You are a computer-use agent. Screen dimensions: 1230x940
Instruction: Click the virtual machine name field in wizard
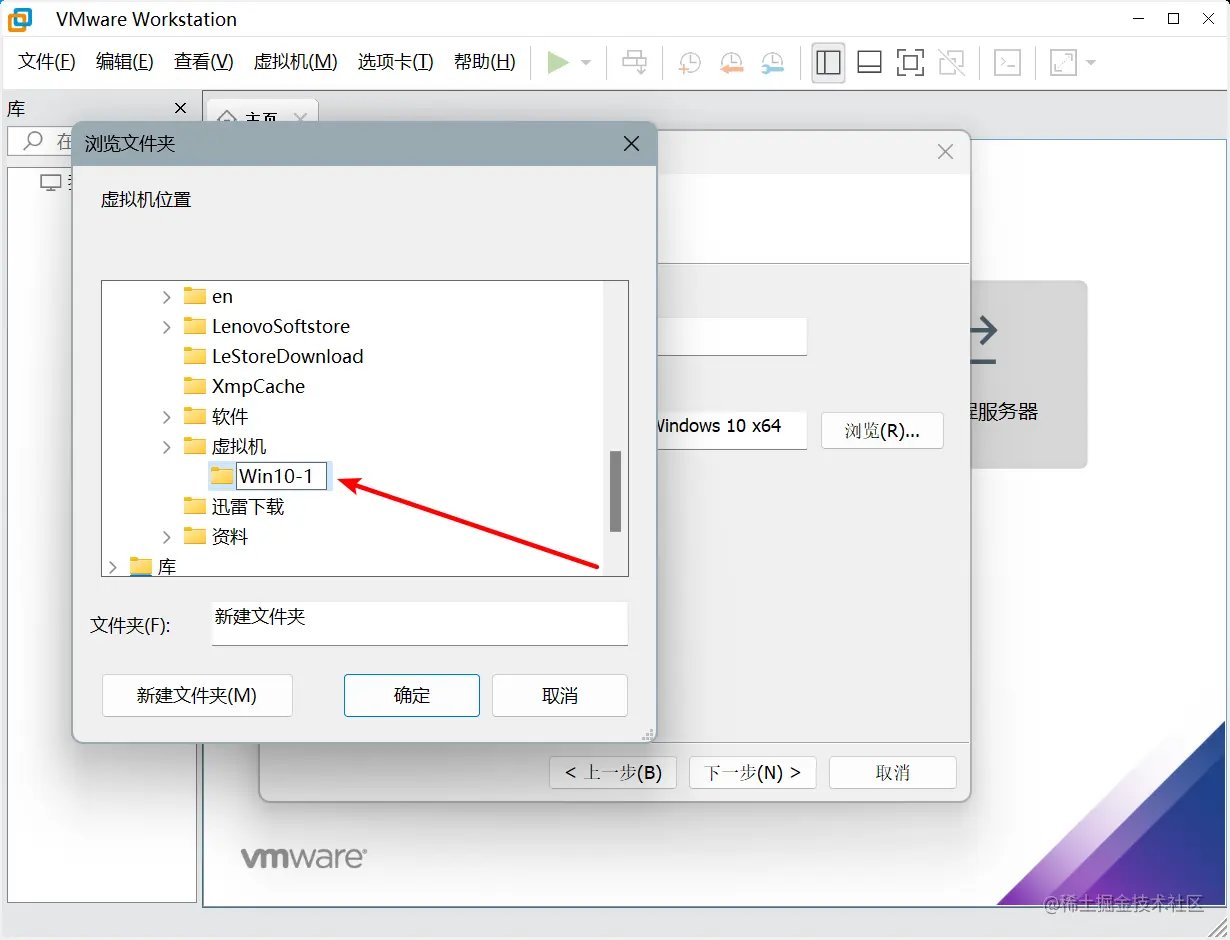click(x=732, y=336)
